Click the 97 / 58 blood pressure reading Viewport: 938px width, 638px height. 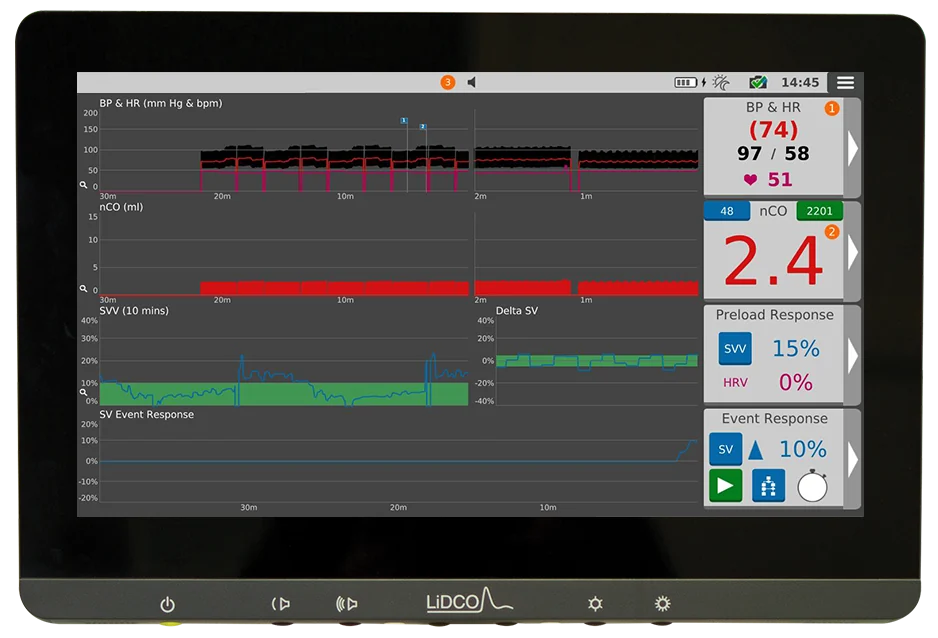773,154
